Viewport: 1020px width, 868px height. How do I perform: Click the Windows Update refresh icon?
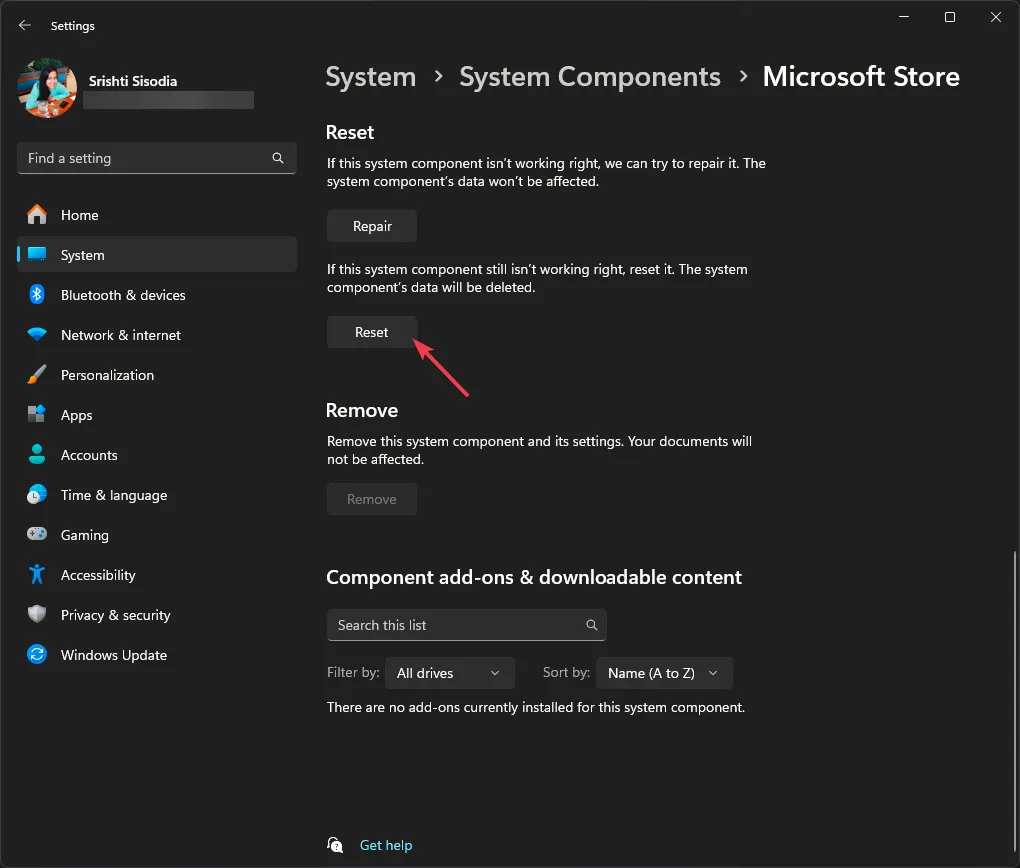(x=37, y=655)
